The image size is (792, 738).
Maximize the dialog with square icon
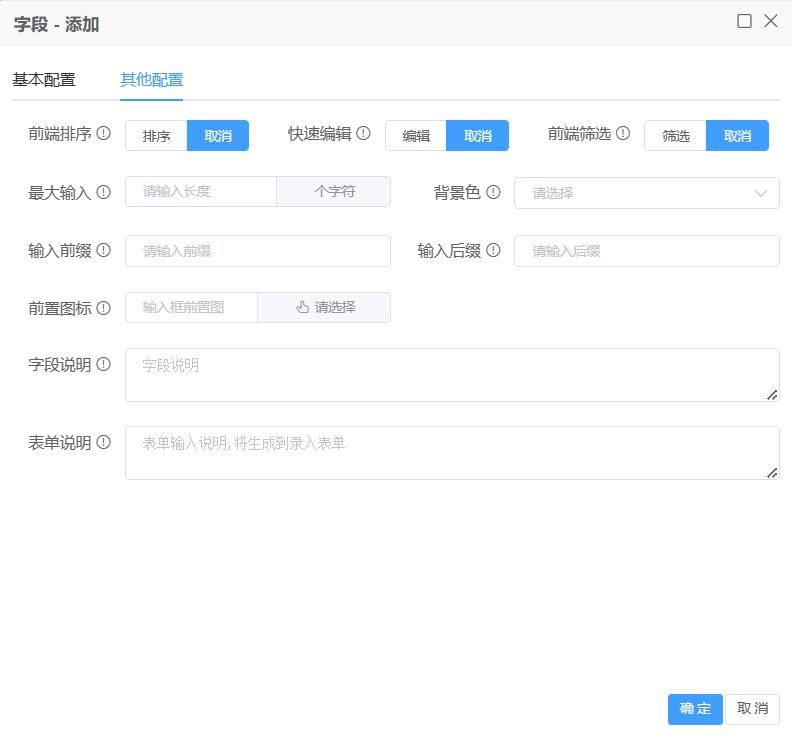[x=744, y=21]
